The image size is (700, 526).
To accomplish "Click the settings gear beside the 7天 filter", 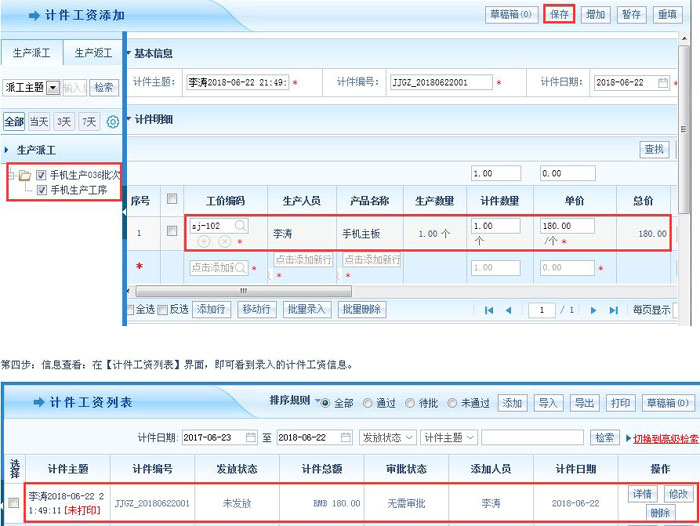I will coord(112,122).
